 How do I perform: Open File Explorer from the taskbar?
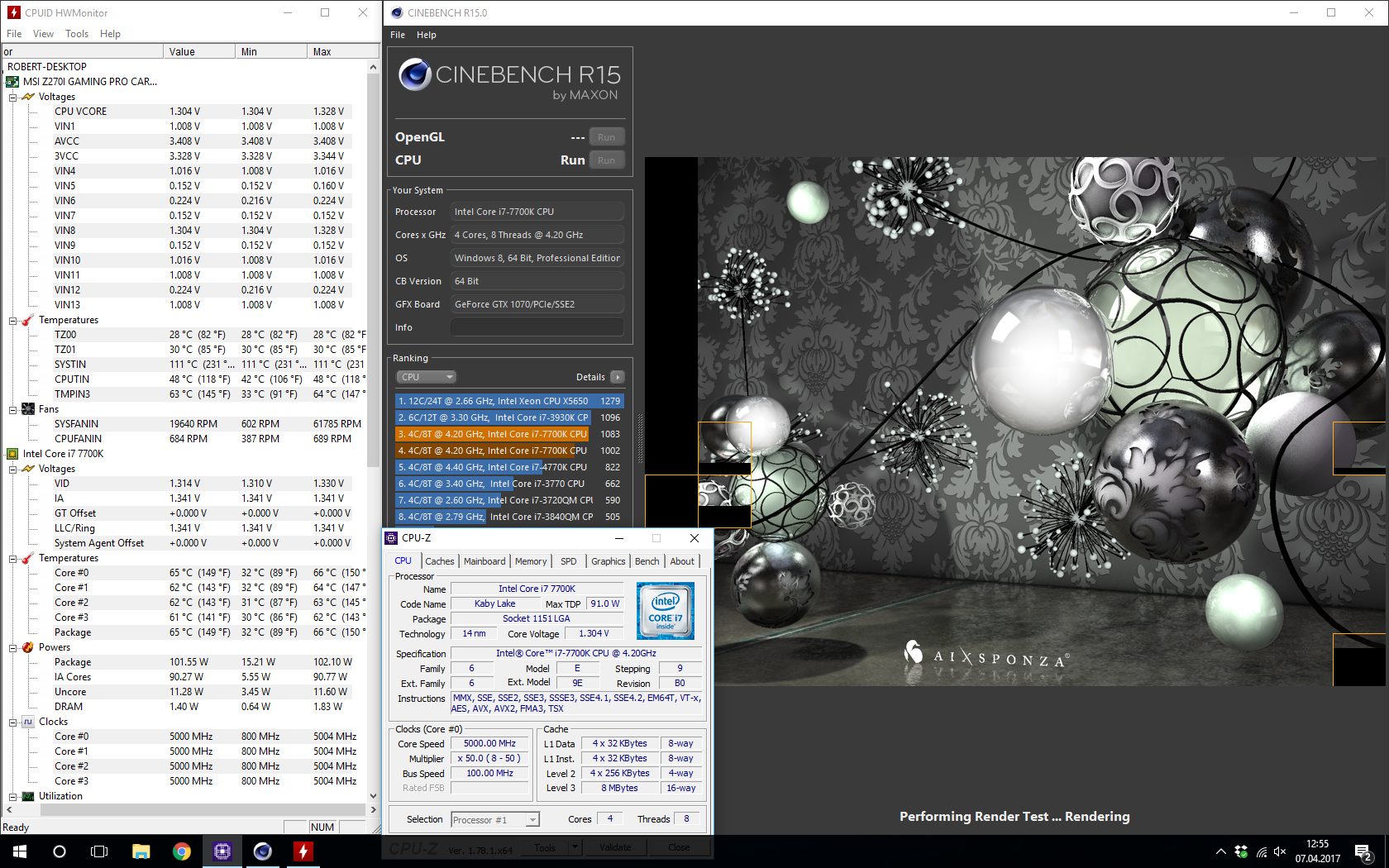click(141, 851)
